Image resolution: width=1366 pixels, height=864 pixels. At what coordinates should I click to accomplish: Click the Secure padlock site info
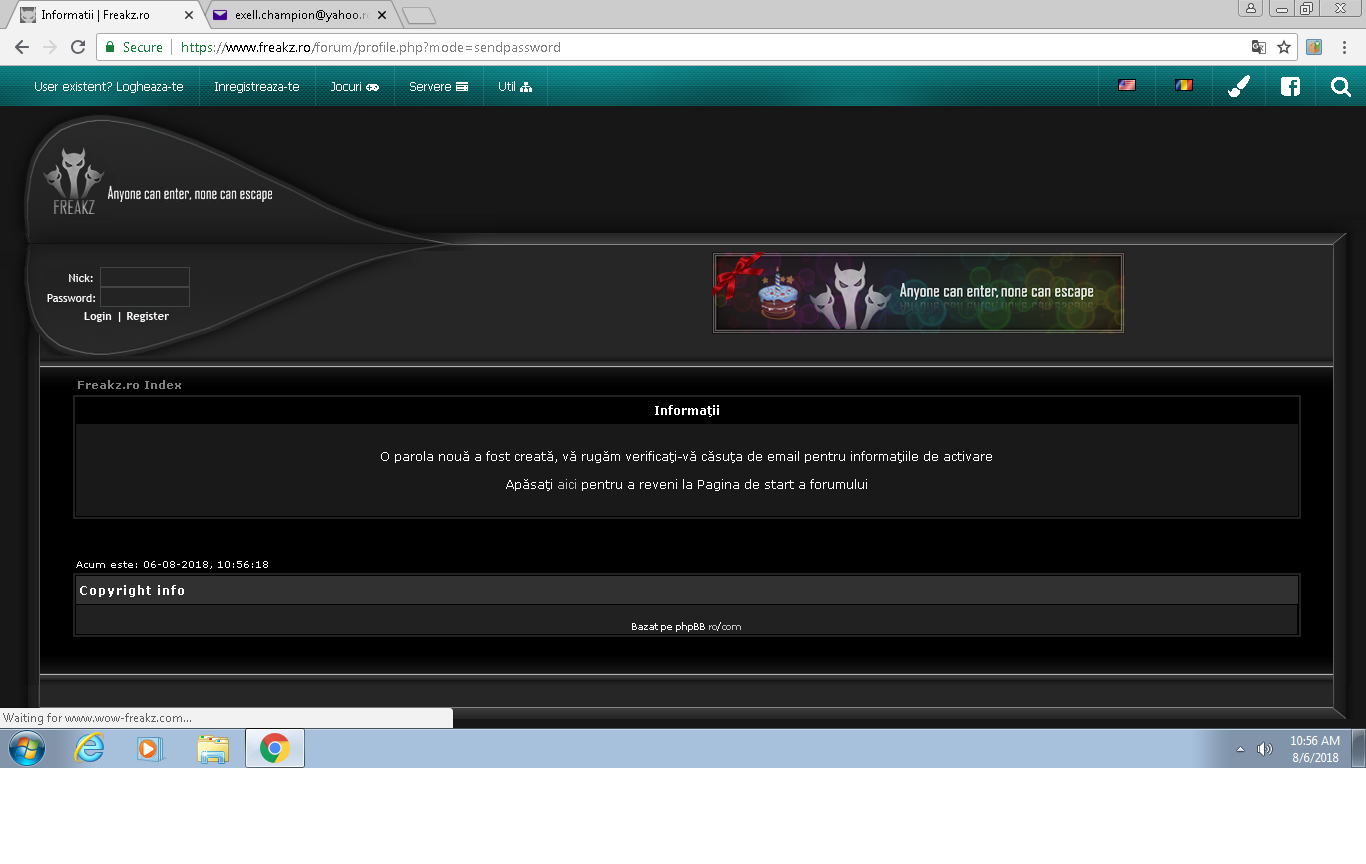[x=135, y=47]
